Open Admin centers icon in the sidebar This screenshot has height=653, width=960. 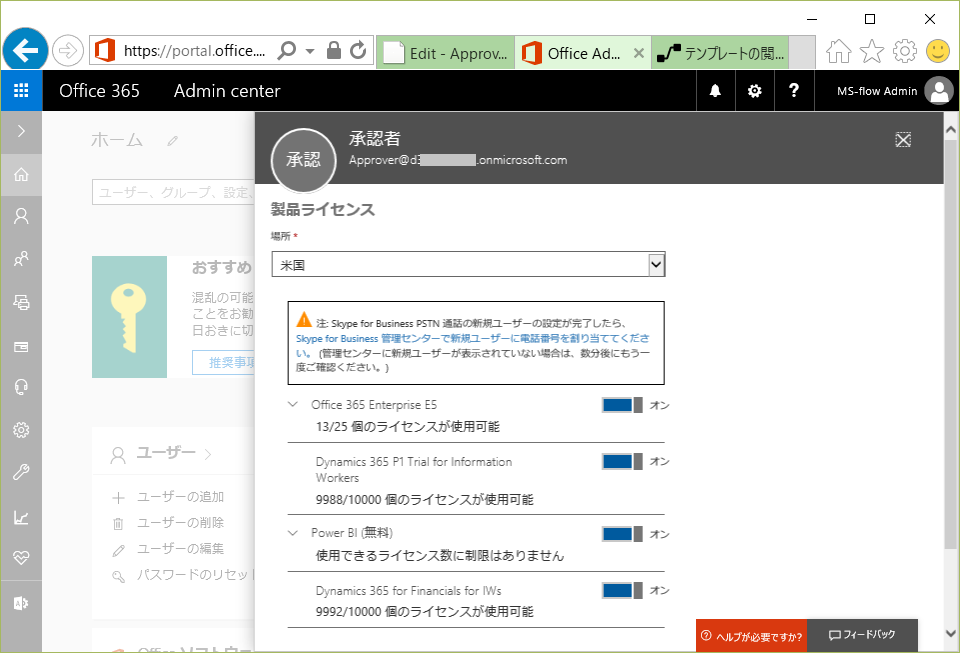coord(21,603)
